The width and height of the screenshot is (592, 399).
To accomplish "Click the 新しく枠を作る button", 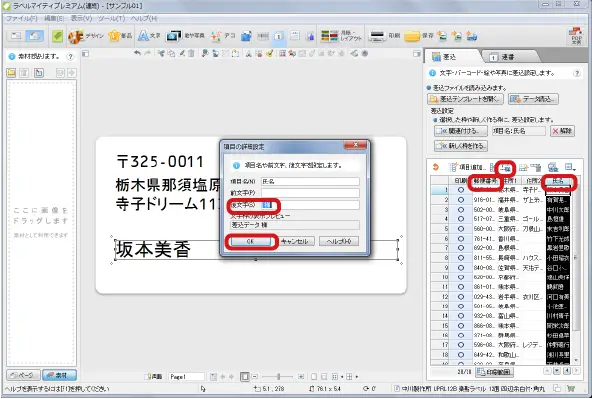I will click(461, 146).
